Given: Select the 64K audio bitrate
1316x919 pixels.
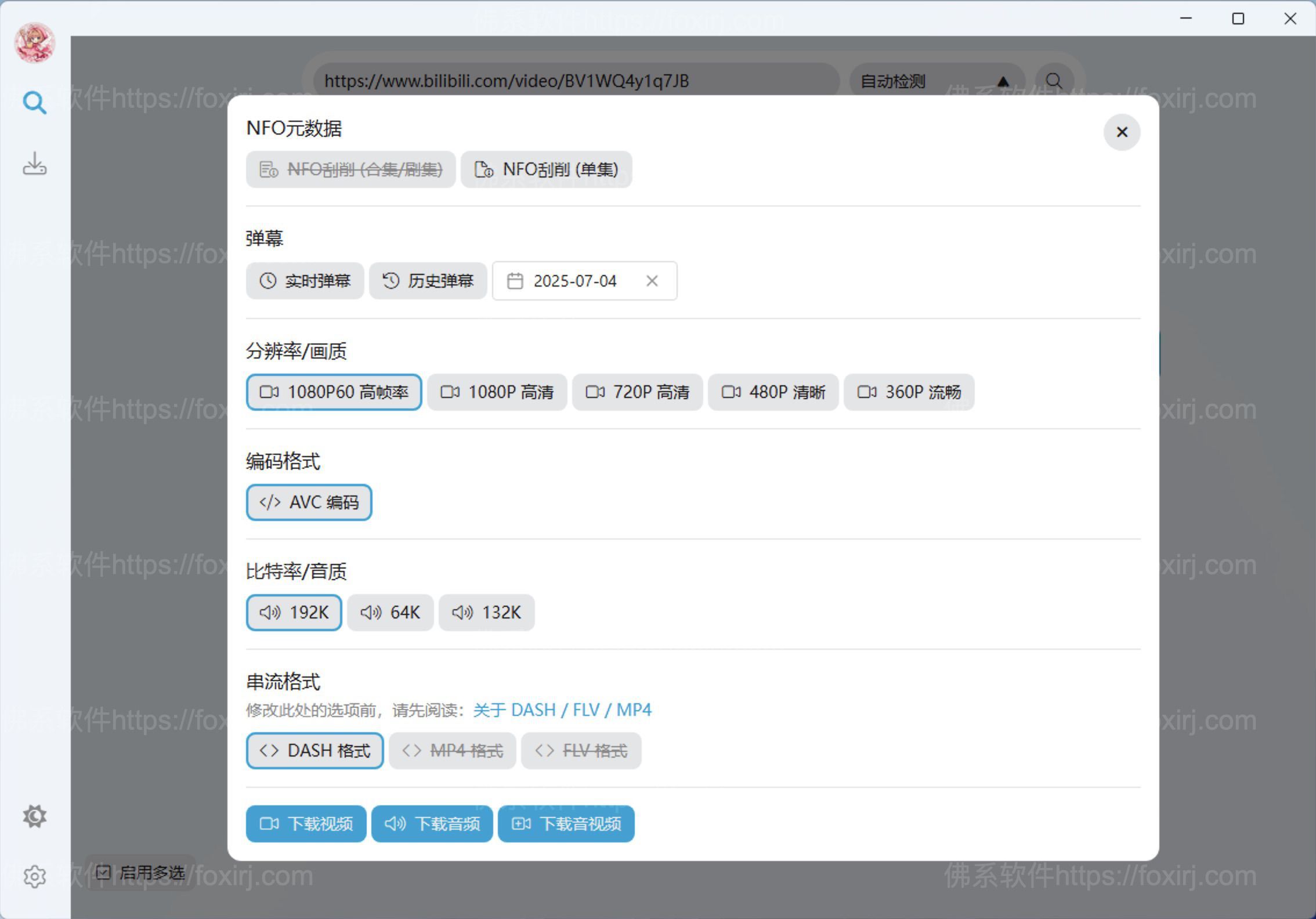Looking at the screenshot, I should point(390,612).
